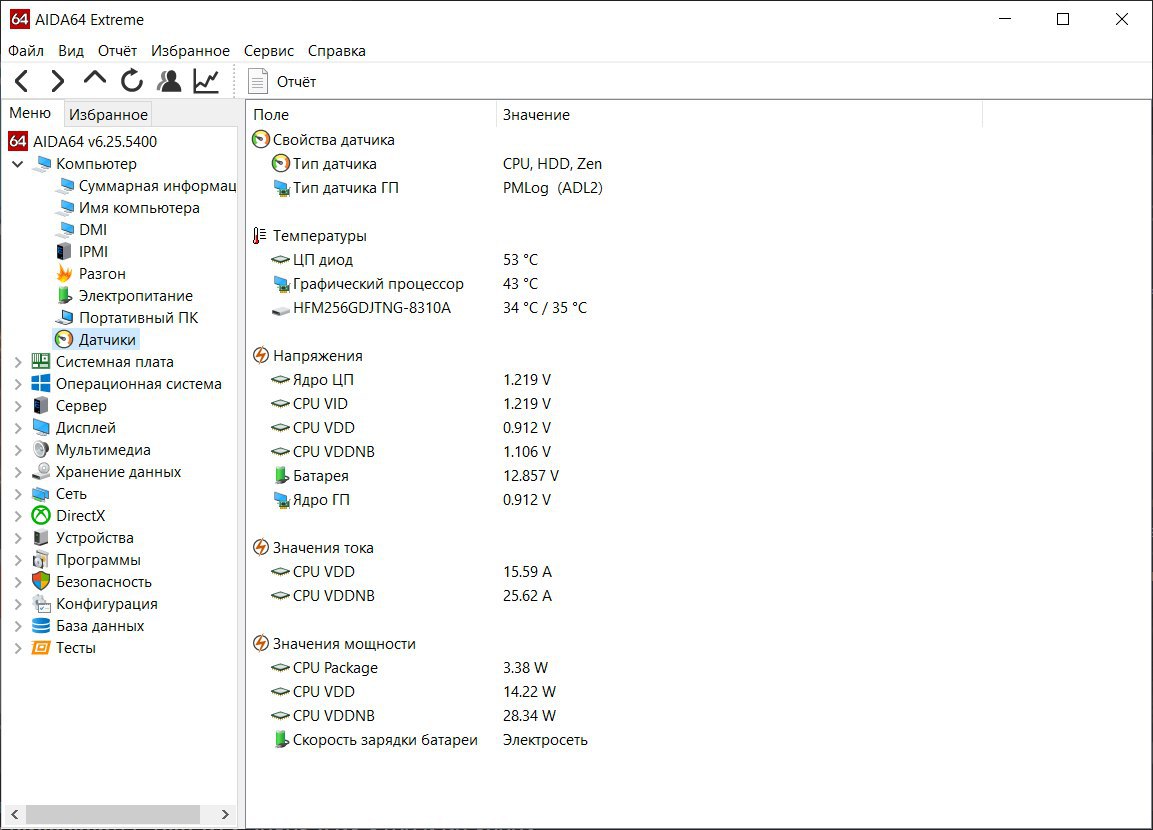The height and width of the screenshot is (830, 1153).
Task: Go forward with the right arrow toolbar icon
Action: [x=57, y=81]
